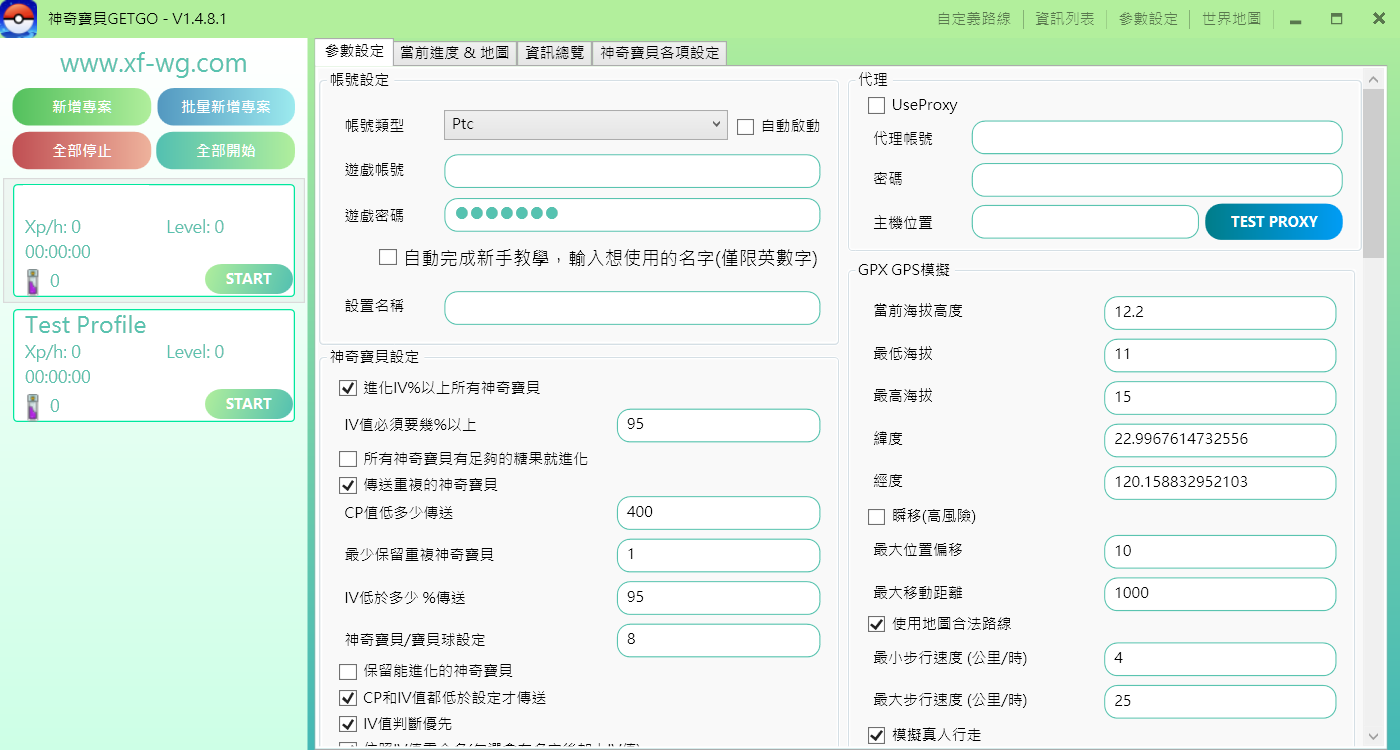Click the 最大移動距離 field
1400x750 pixels.
point(1220,594)
